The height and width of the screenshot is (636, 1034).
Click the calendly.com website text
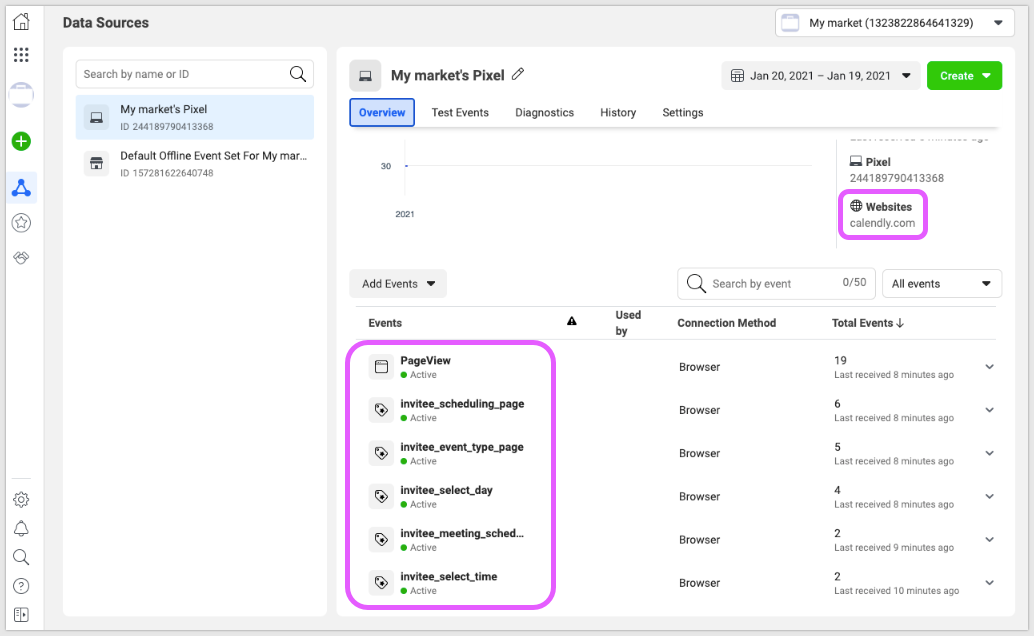click(882, 223)
